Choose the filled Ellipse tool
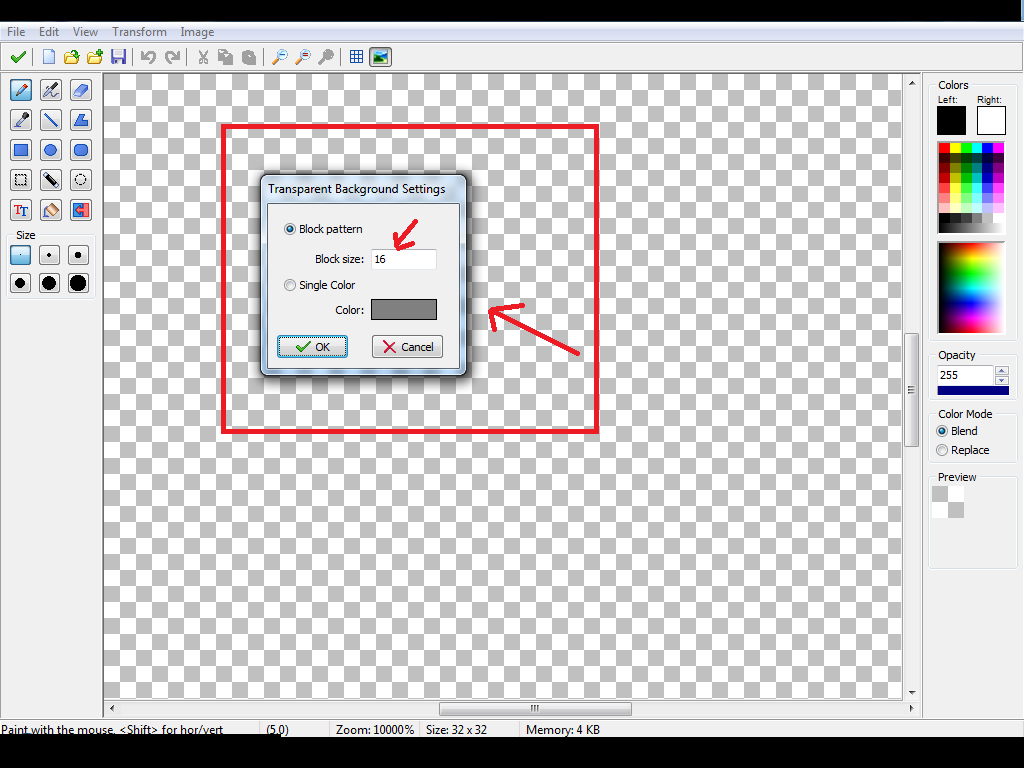This screenshot has height=768, width=1024. coord(51,151)
